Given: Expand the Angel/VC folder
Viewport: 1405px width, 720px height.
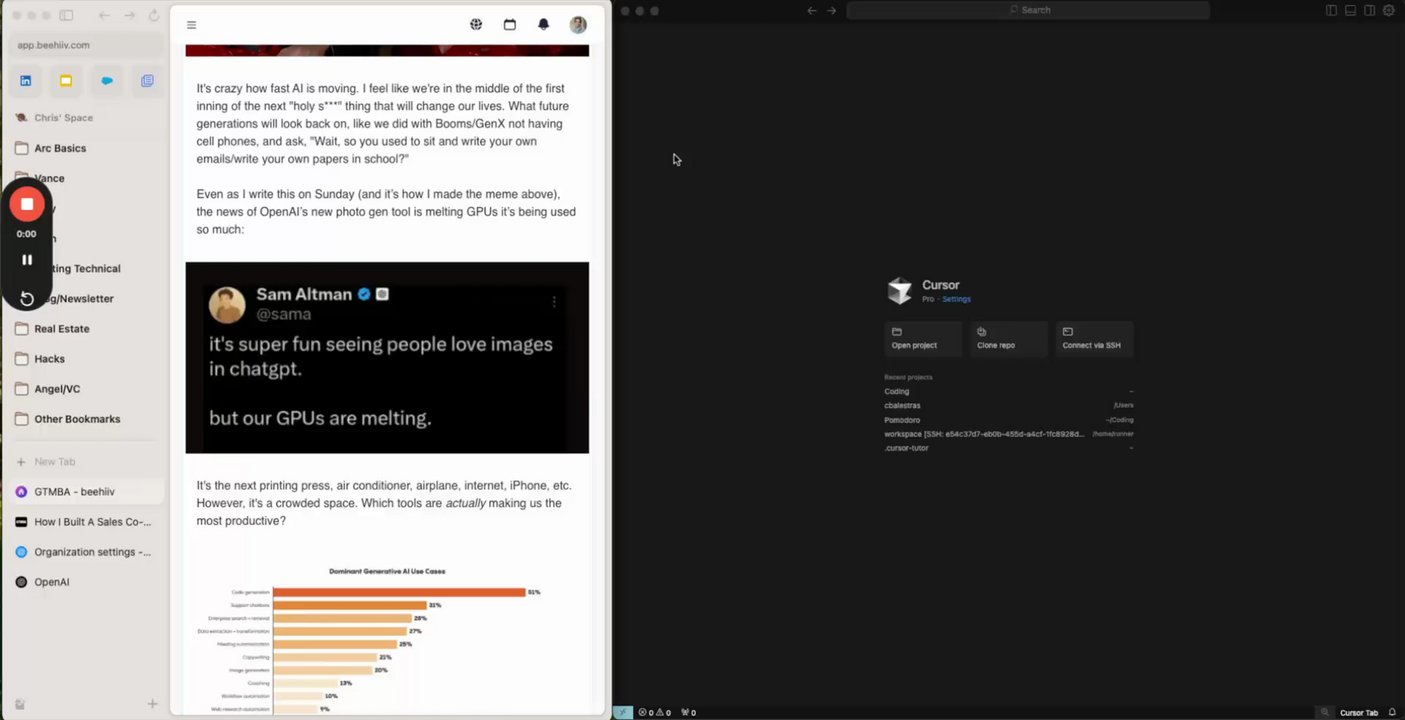Looking at the screenshot, I should coord(86,389).
